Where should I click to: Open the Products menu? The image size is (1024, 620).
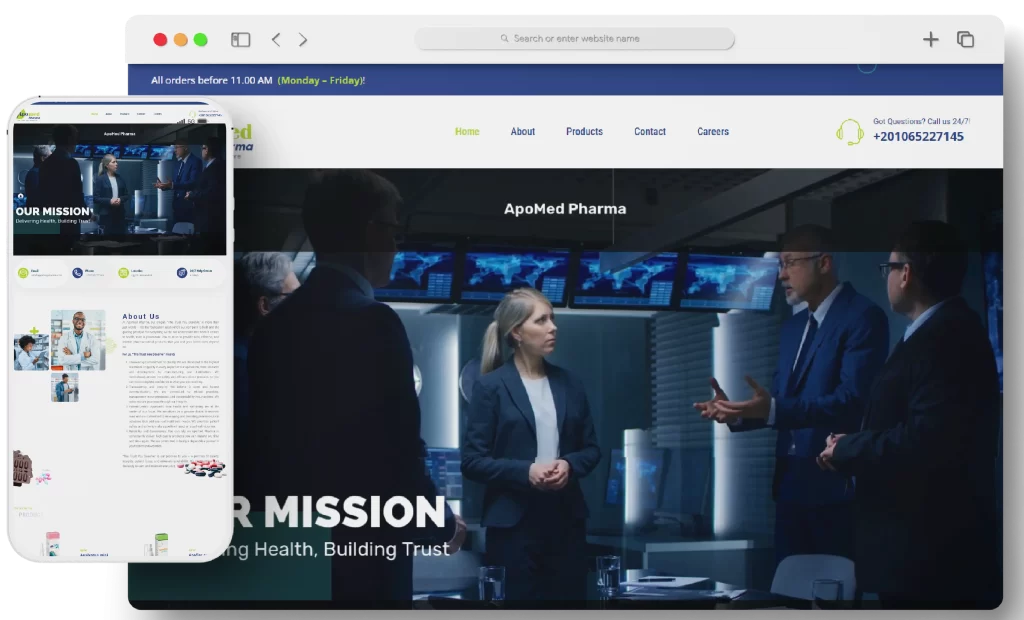(x=584, y=132)
